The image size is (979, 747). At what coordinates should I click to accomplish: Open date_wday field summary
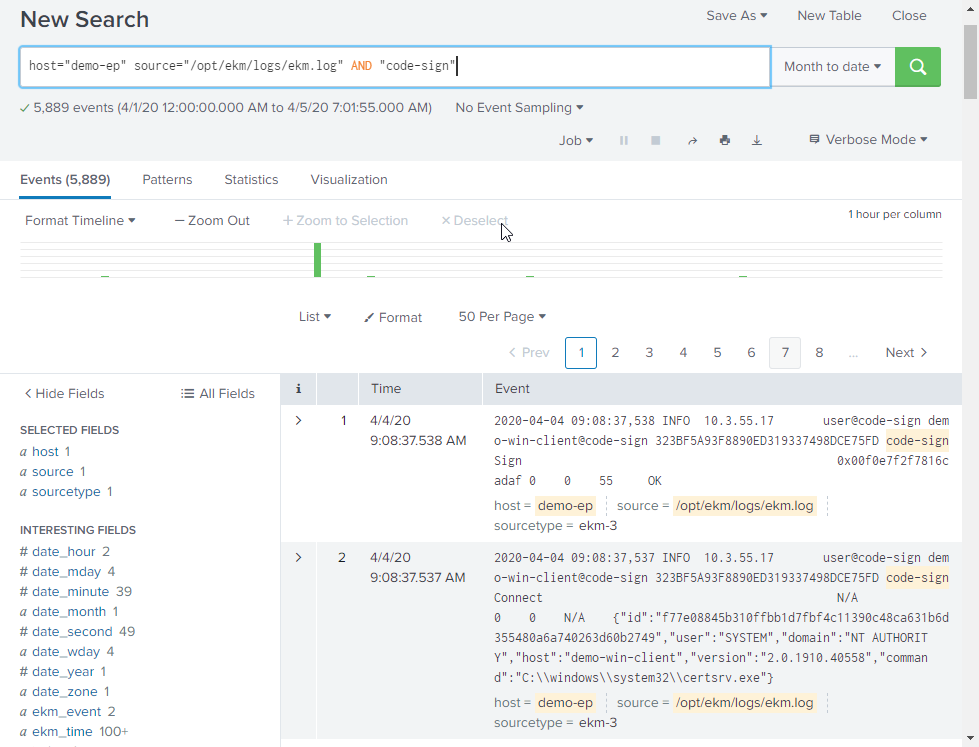pos(66,651)
